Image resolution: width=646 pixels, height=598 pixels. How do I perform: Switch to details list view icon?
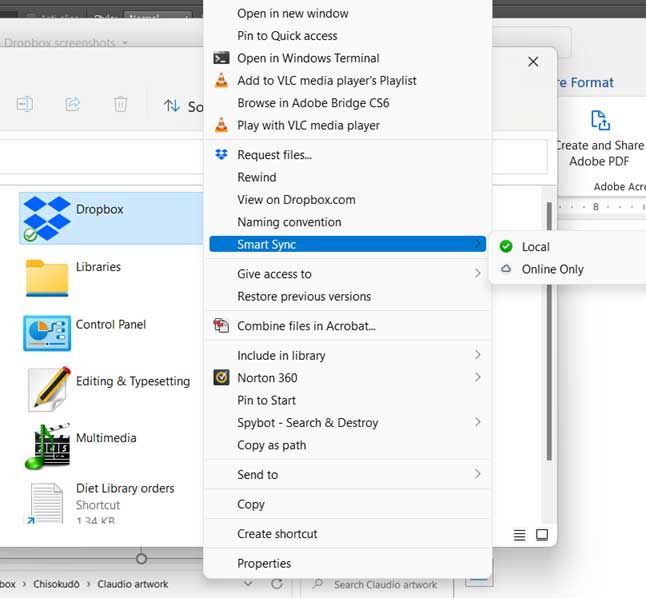pyautogui.click(x=520, y=535)
